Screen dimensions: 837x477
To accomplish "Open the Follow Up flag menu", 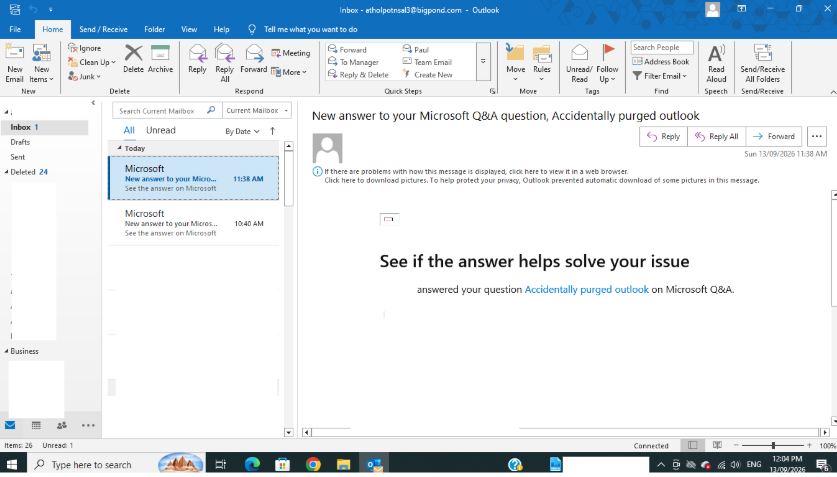I will click(x=607, y=63).
